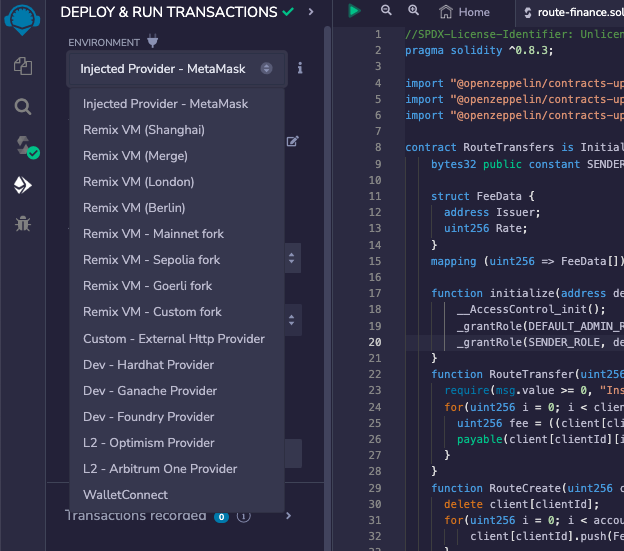Click the environment info icon

coord(300,69)
